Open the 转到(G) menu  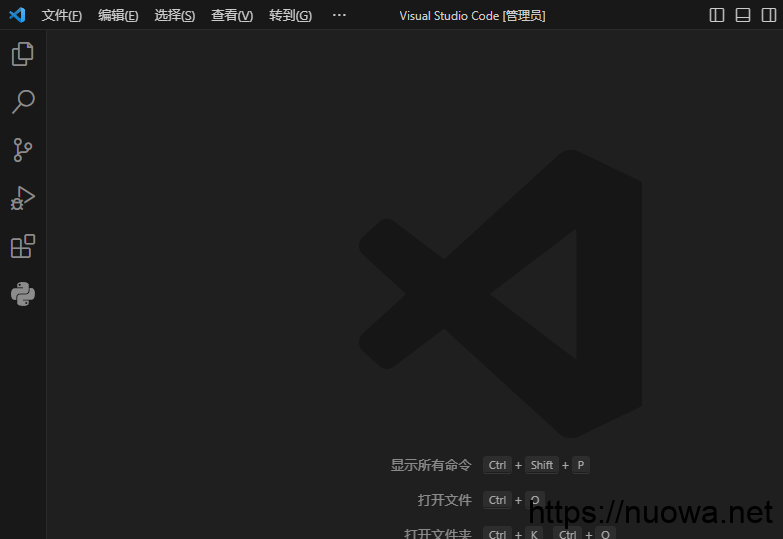[290, 16]
